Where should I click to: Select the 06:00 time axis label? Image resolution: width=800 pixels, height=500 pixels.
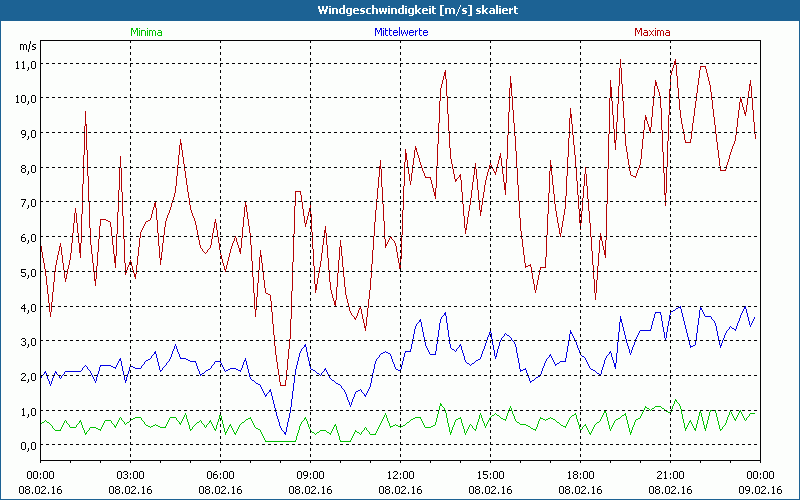(x=221, y=475)
